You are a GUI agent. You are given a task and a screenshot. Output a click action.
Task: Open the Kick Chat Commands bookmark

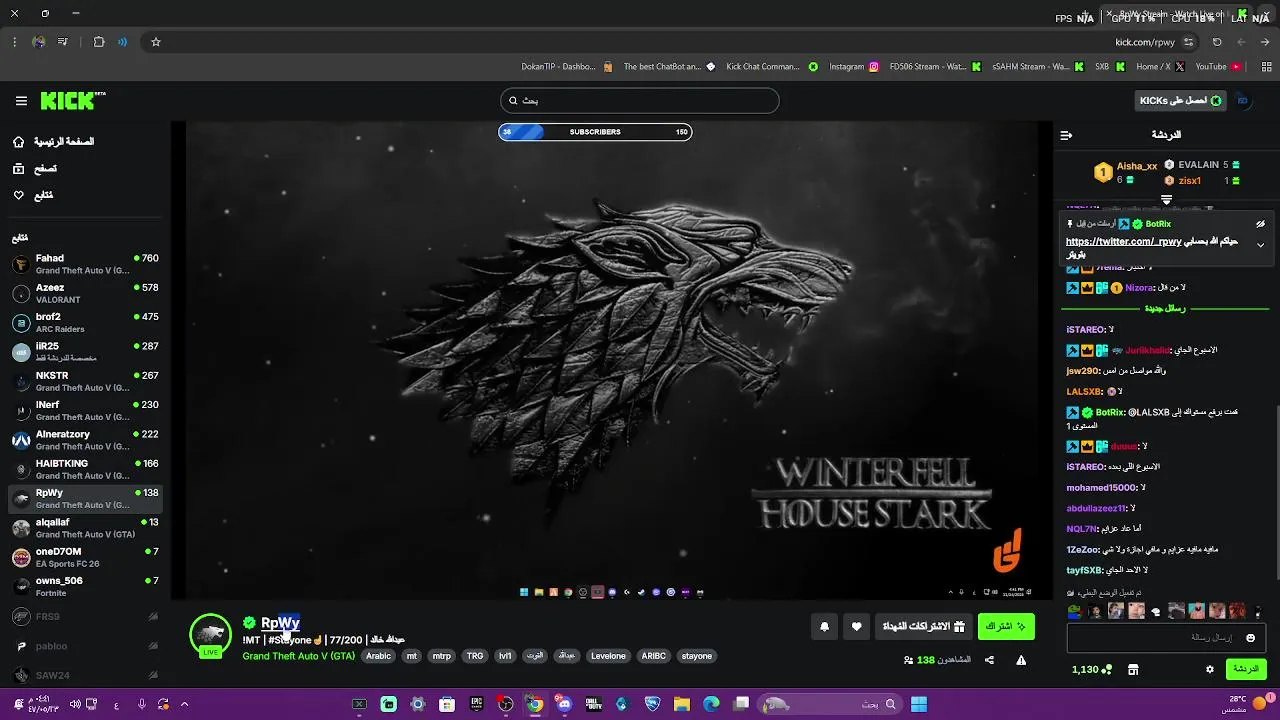coord(771,67)
